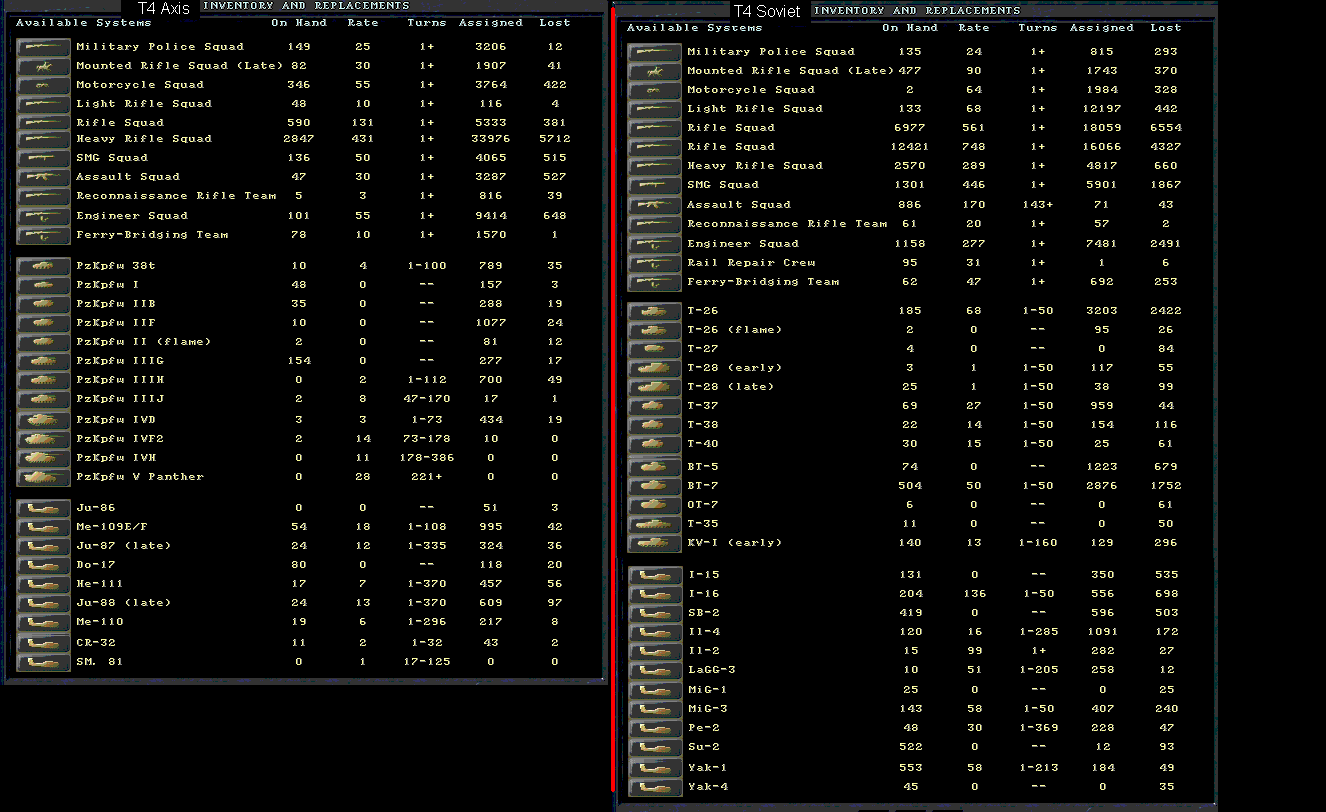Open the Yak-1 fighter icon
The width and height of the screenshot is (1326, 812).
pos(655,768)
